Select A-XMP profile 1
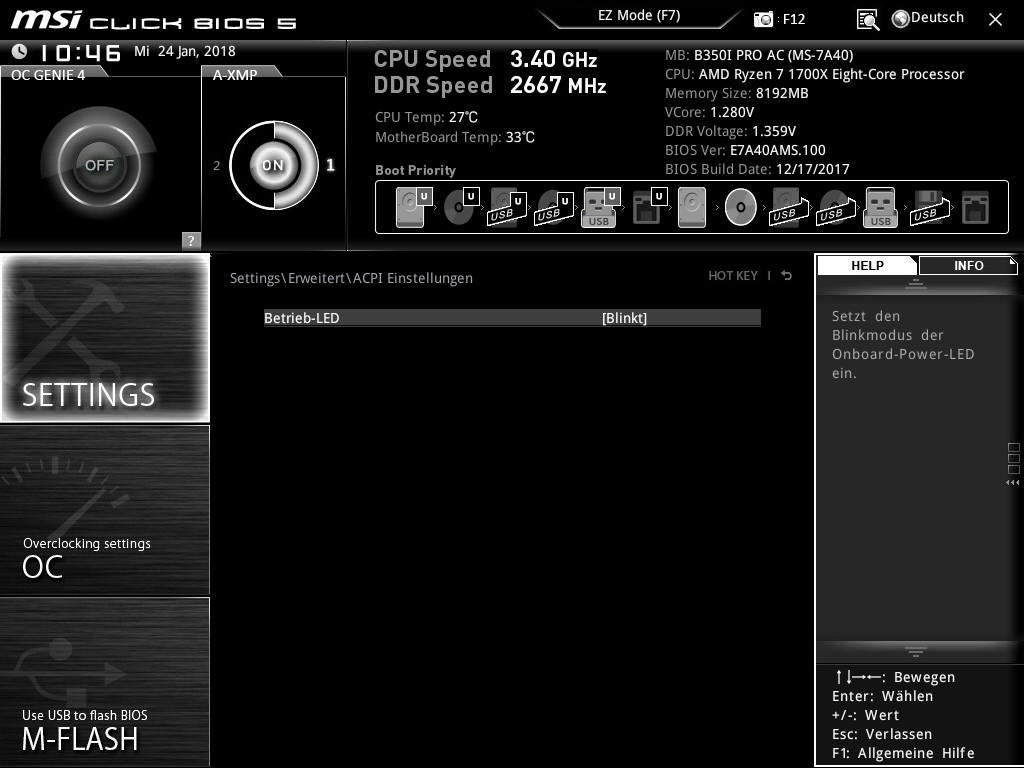The width and height of the screenshot is (1024, 768). (330, 165)
